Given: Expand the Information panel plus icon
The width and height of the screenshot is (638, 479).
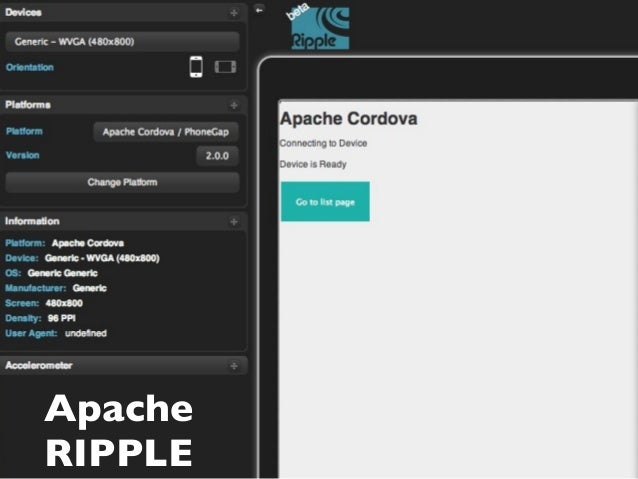Looking at the screenshot, I should pyautogui.click(x=234, y=222).
